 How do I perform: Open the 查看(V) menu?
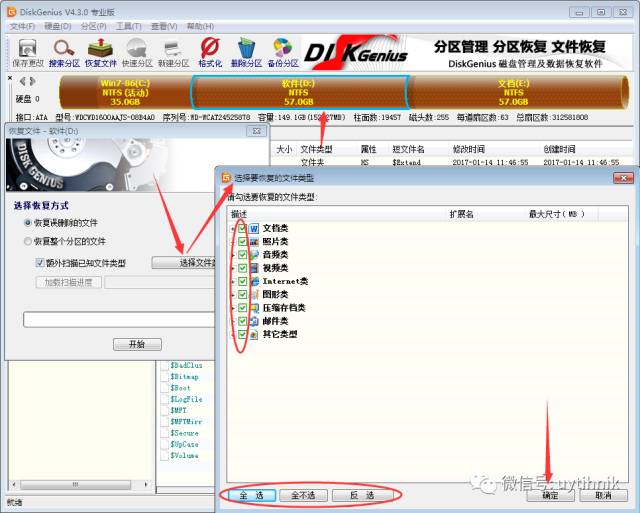click(x=164, y=27)
